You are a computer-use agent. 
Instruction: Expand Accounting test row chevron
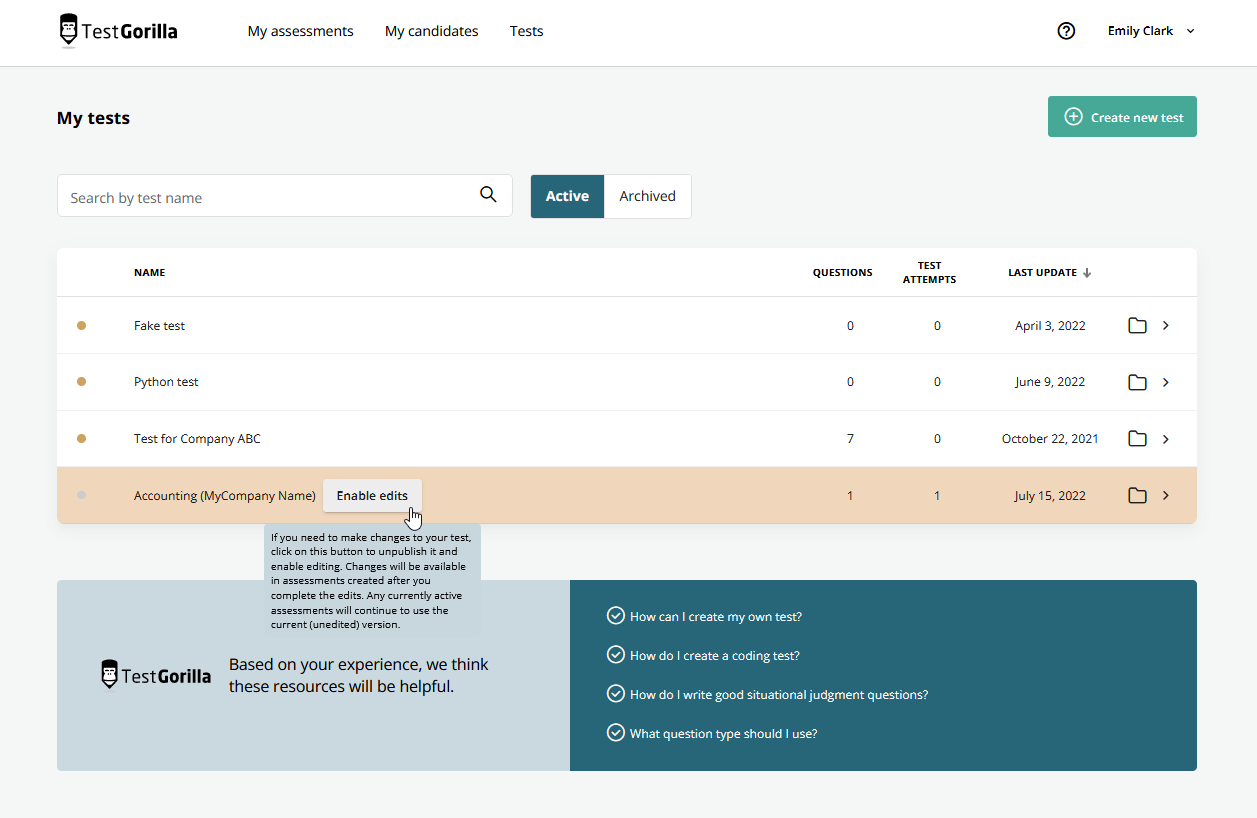(1166, 495)
